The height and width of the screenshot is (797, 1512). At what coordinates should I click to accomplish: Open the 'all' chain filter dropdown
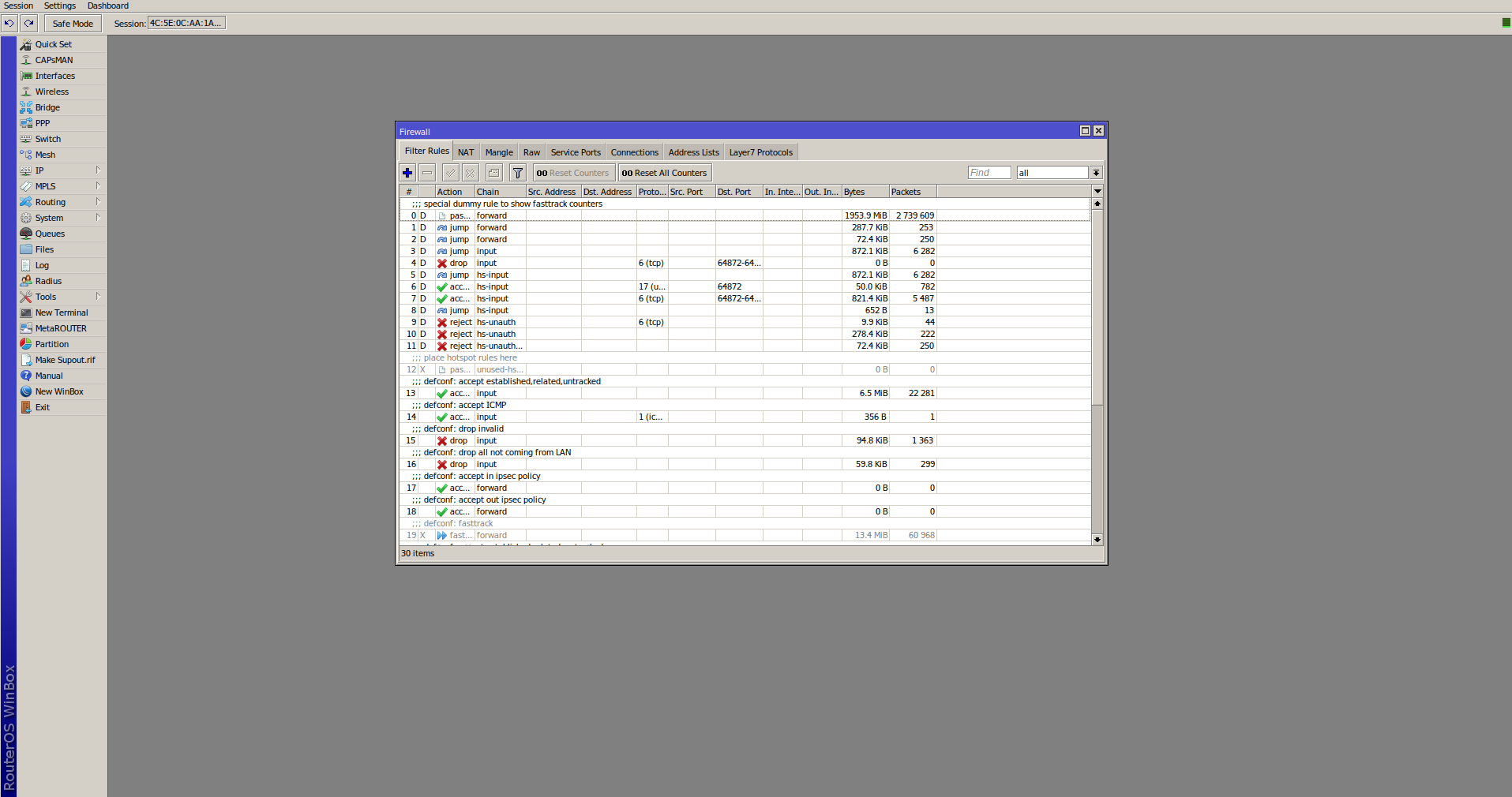(x=1096, y=173)
